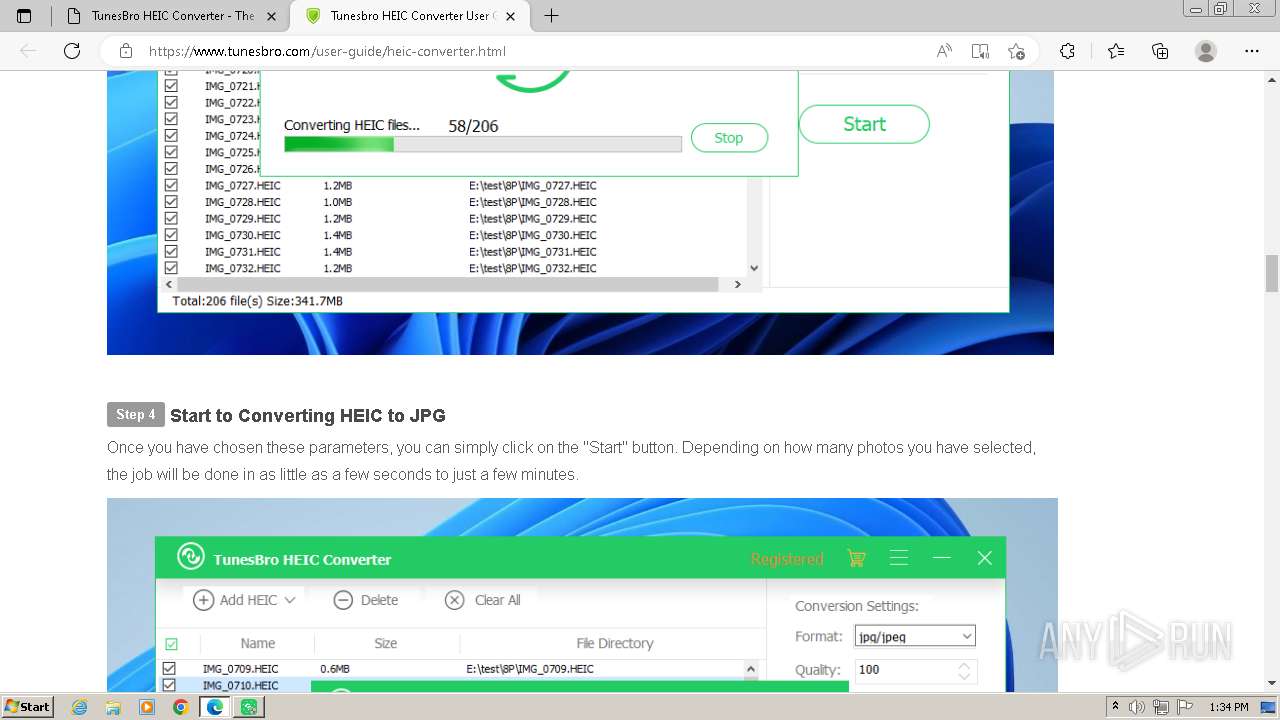1280x720 pixels.
Task: Open File Explorer from taskbar
Action: tap(113, 707)
